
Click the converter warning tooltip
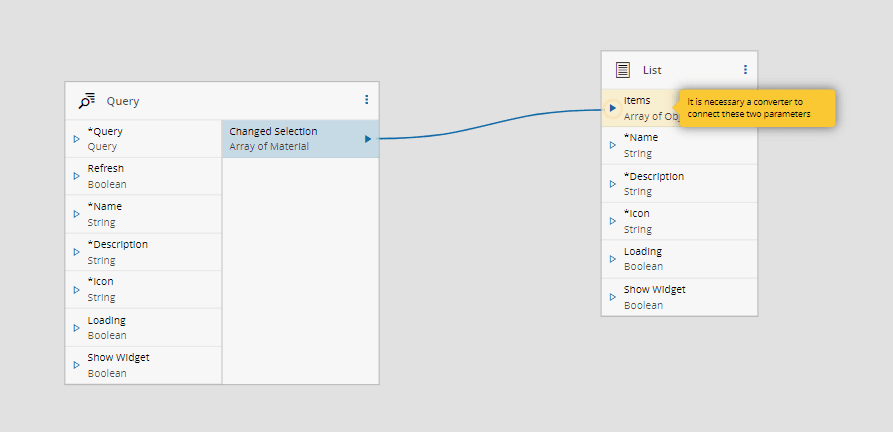757,108
